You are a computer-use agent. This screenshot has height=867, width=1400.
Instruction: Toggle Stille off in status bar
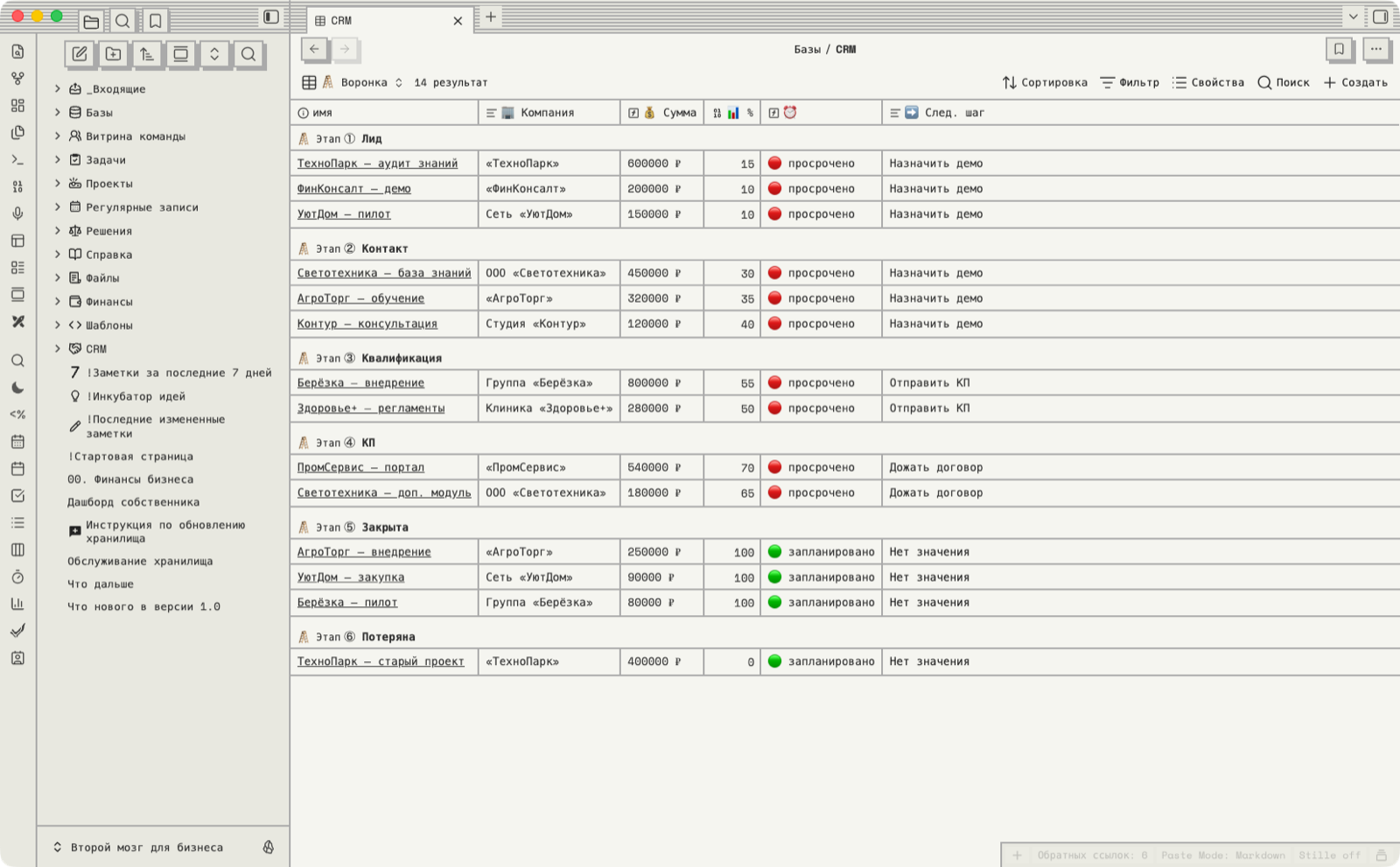(1329, 855)
